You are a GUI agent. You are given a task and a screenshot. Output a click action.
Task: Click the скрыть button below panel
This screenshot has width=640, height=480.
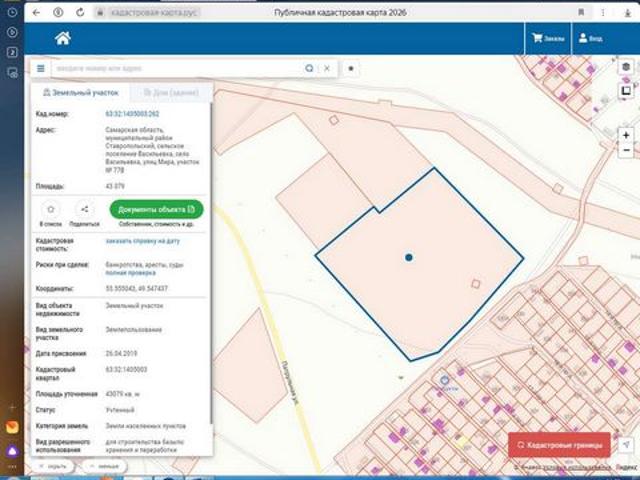click(53, 466)
